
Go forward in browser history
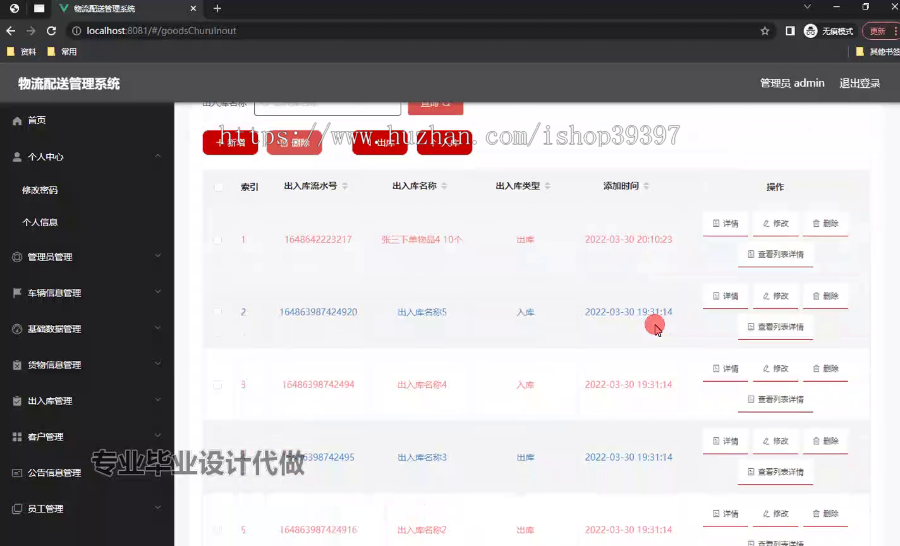(31, 31)
